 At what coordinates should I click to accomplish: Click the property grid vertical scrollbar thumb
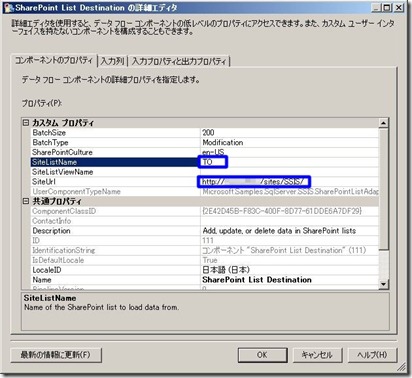[384, 189]
